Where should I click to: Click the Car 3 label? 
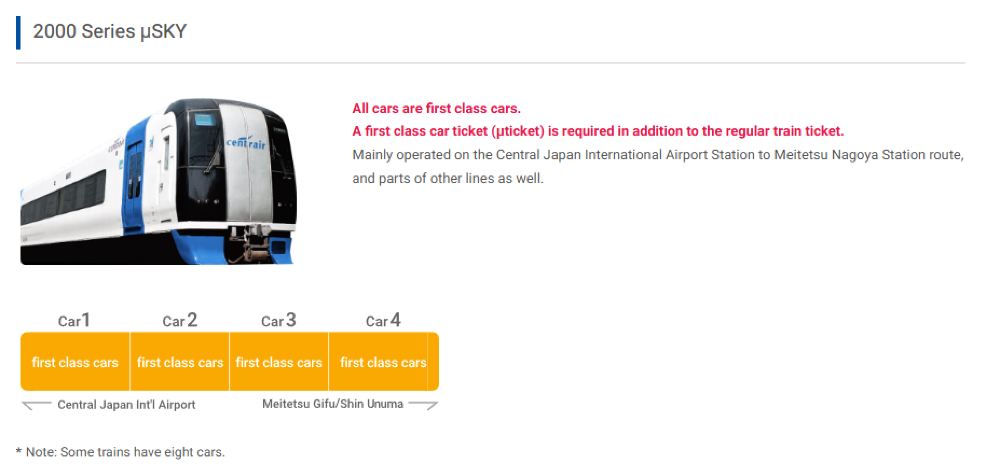tap(279, 321)
